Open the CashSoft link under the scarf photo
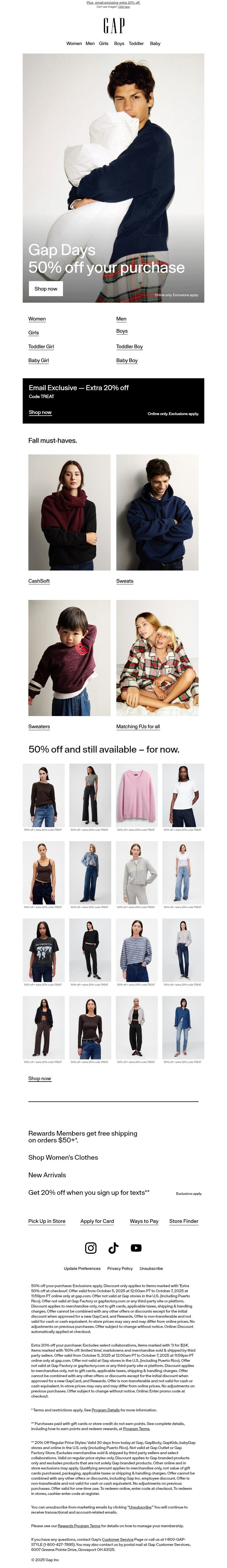227x1568 pixels. [39, 581]
